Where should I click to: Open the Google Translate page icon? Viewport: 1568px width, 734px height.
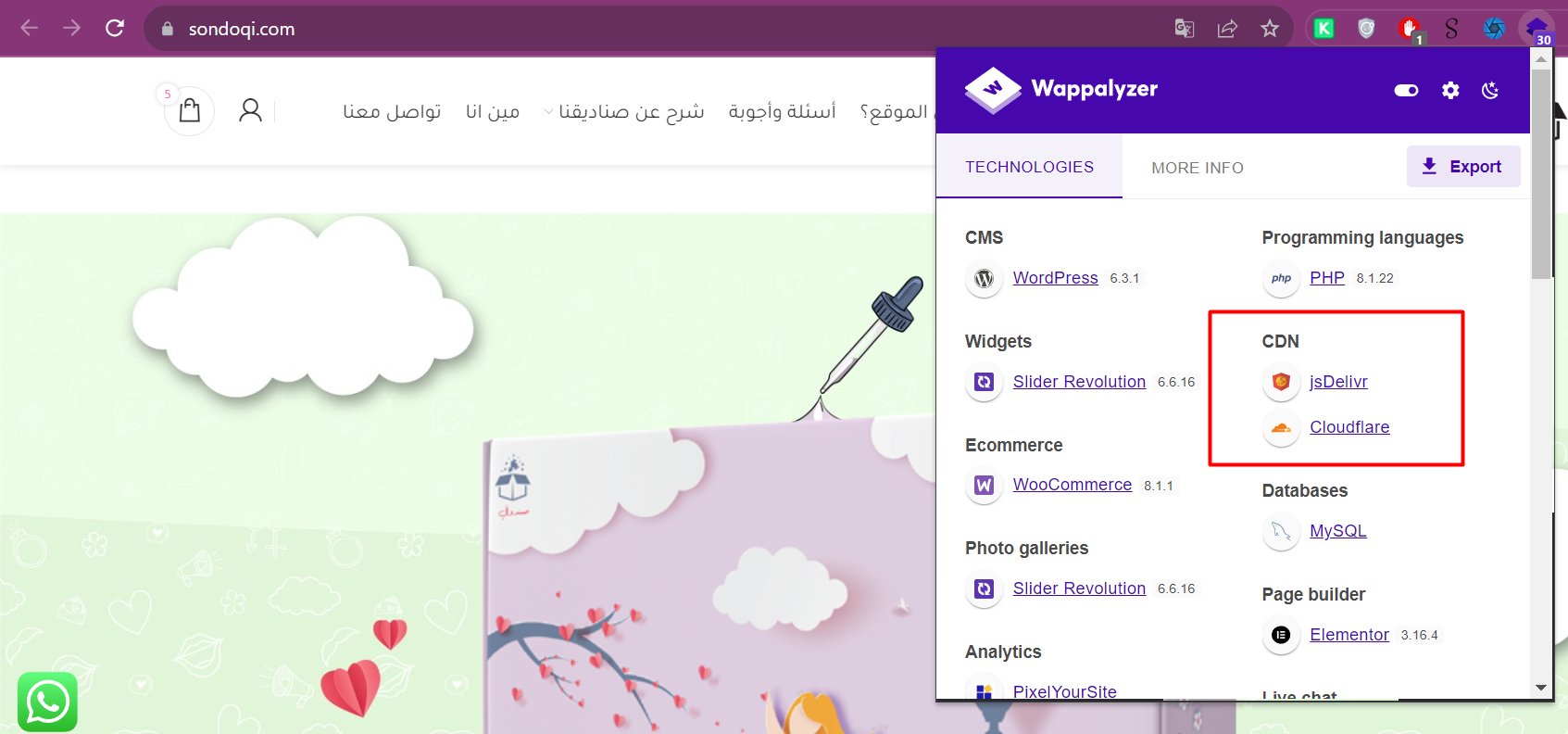pyautogui.click(x=1184, y=29)
